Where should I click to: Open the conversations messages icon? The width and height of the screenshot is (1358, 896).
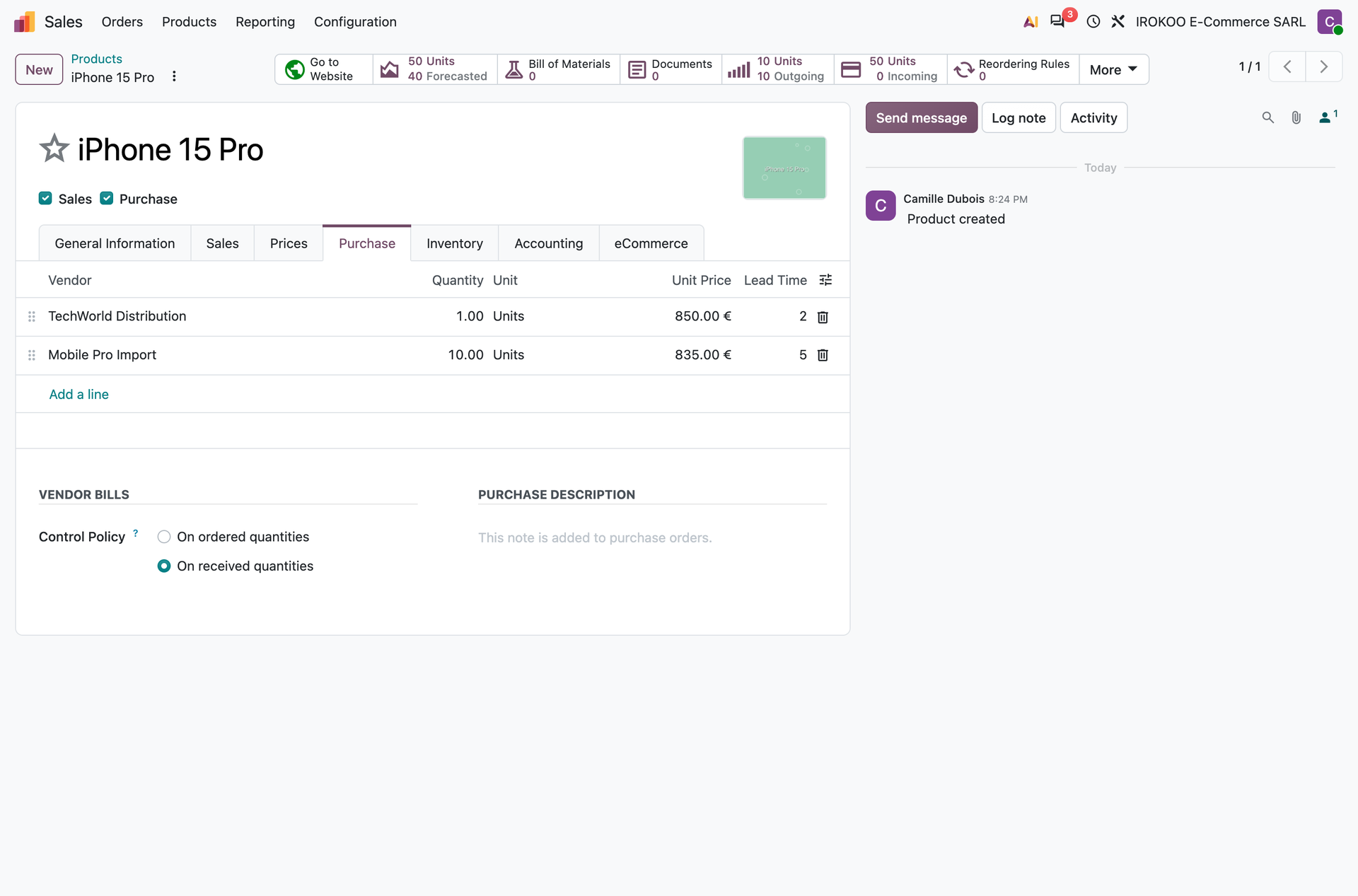[x=1057, y=21]
